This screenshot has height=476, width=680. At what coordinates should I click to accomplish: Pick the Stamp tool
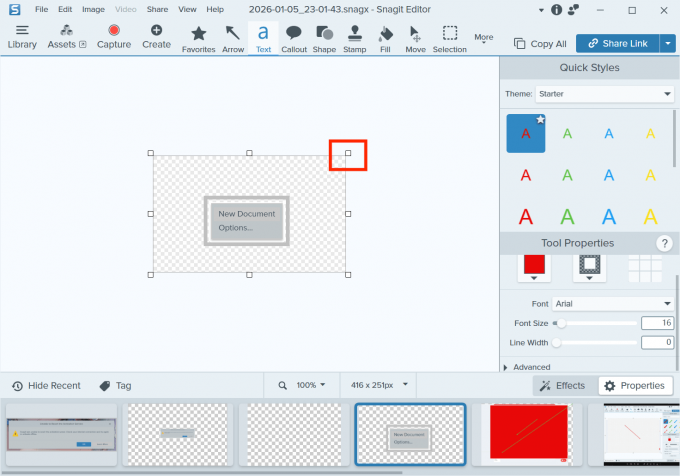click(354, 38)
